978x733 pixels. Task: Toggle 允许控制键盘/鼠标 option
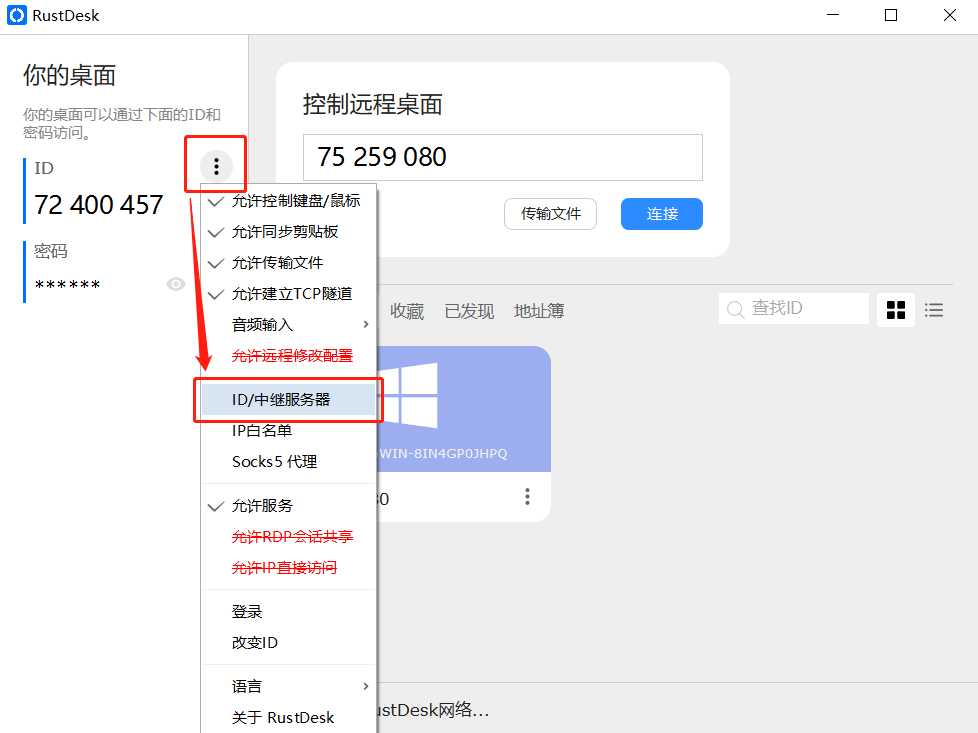[289, 201]
